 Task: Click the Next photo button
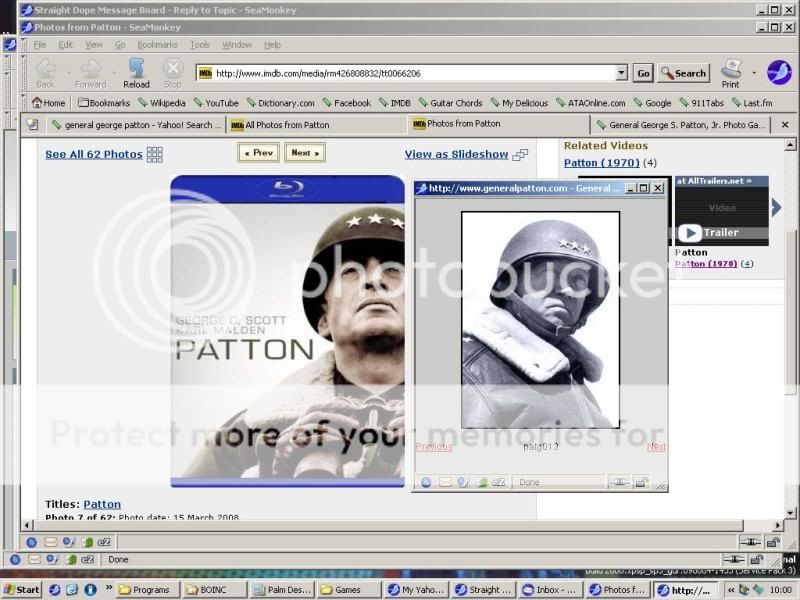pyautogui.click(x=304, y=153)
